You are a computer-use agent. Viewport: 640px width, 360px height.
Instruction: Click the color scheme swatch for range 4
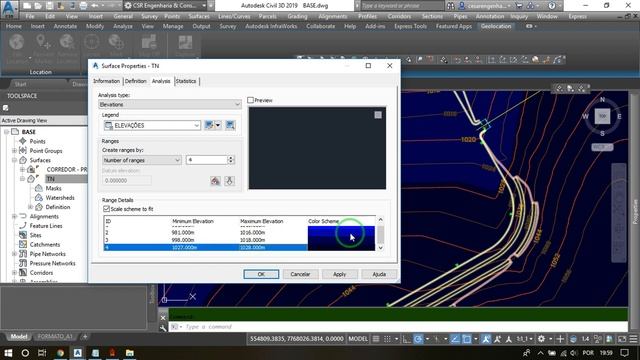pyautogui.click(x=341, y=247)
